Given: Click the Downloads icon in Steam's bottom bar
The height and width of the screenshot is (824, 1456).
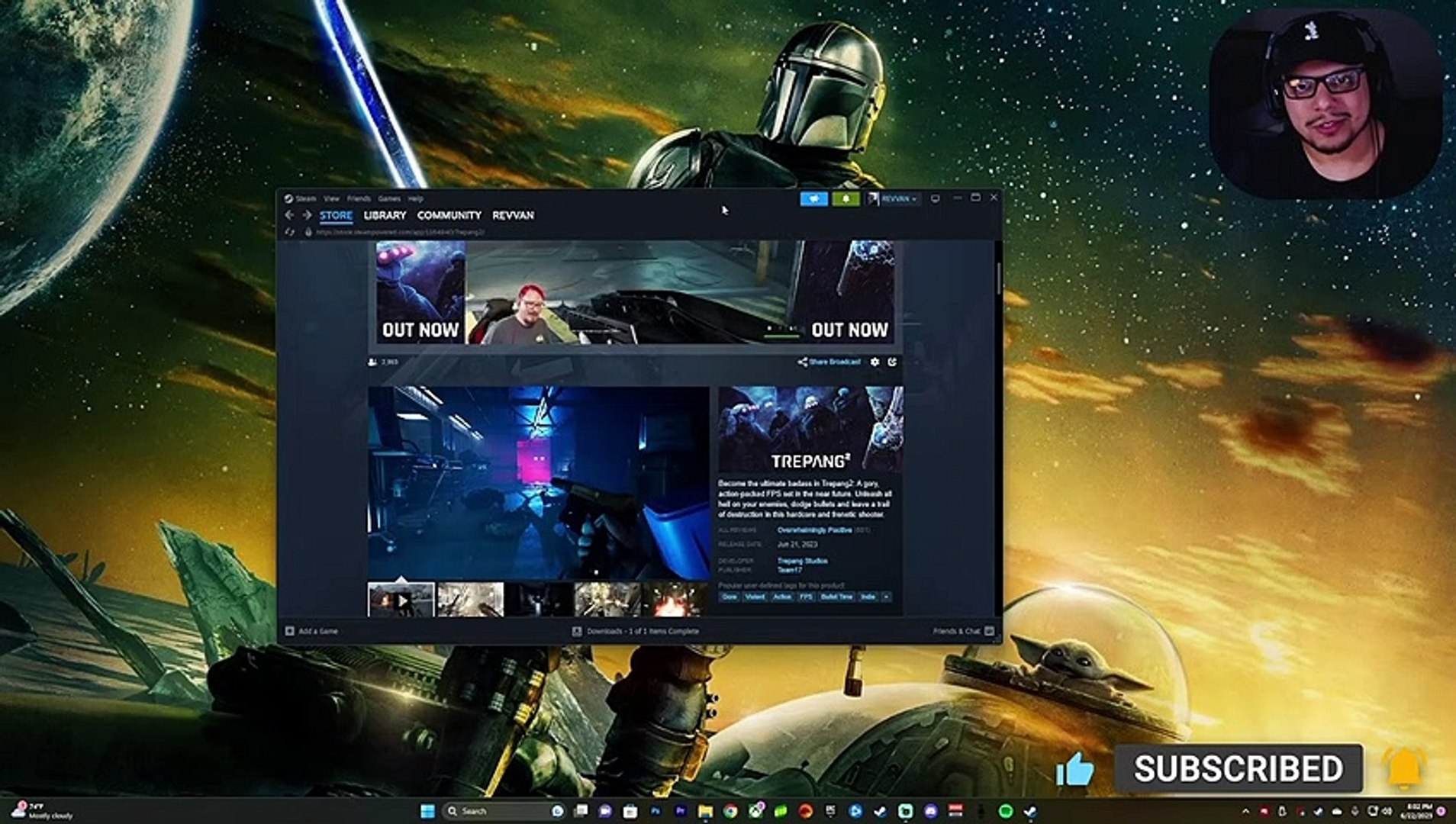Looking at the screenshot, I should [577, 631].
